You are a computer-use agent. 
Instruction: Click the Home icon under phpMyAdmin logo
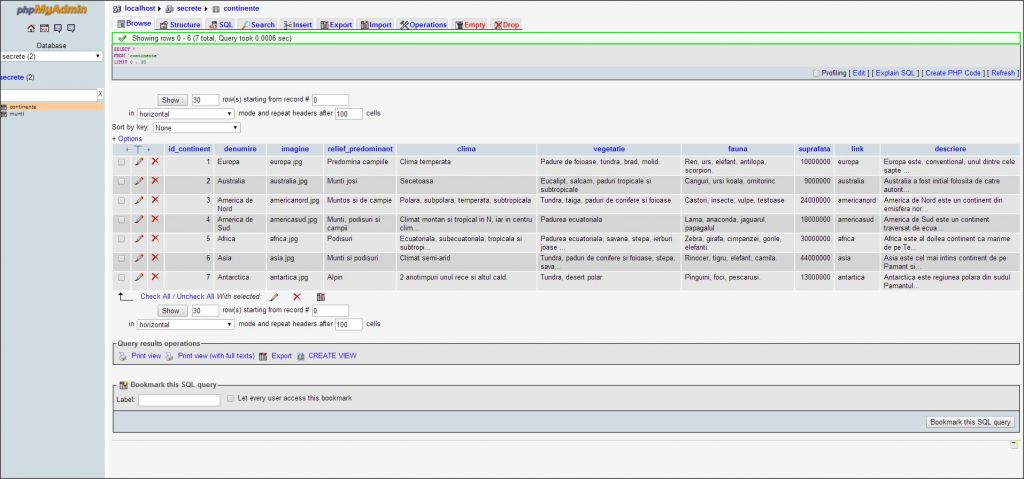click(x=31, y=28)
